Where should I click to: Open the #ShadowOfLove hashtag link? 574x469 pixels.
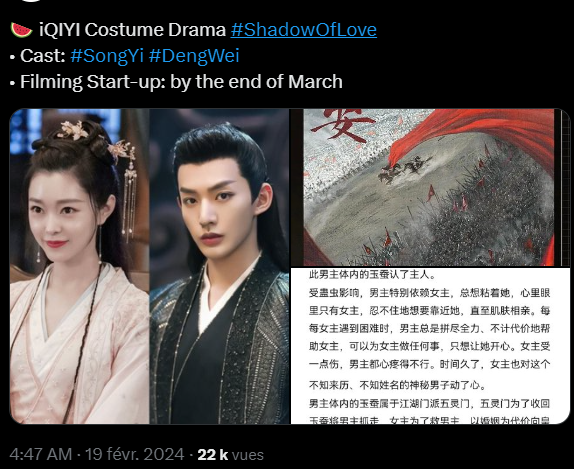pyautogui.click(x=303, y=30)
